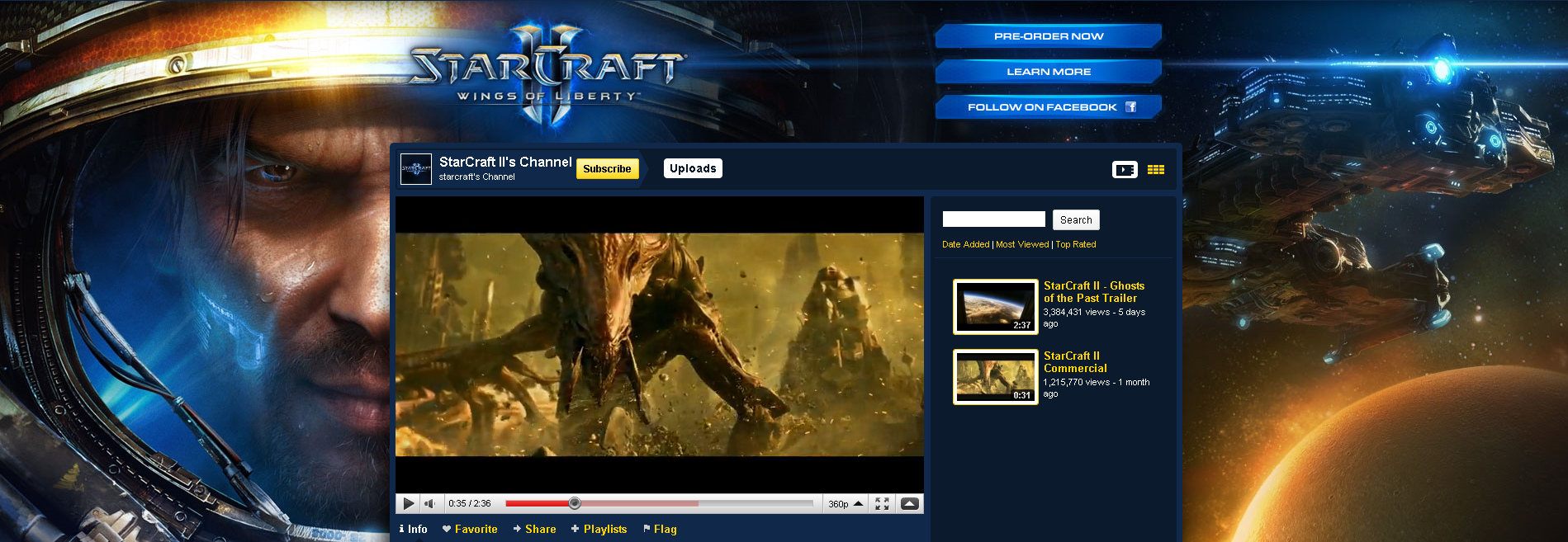Image resolution: width=1568 pixels, height=542 pixels.
Task: Click the pop-up arrow icon in the player bar
Action: tap(910, 503)
